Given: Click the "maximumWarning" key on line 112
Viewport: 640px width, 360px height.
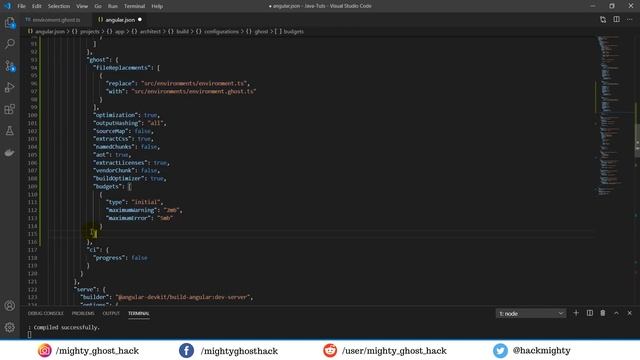Looking at the screenshot, I should [131, 210].
